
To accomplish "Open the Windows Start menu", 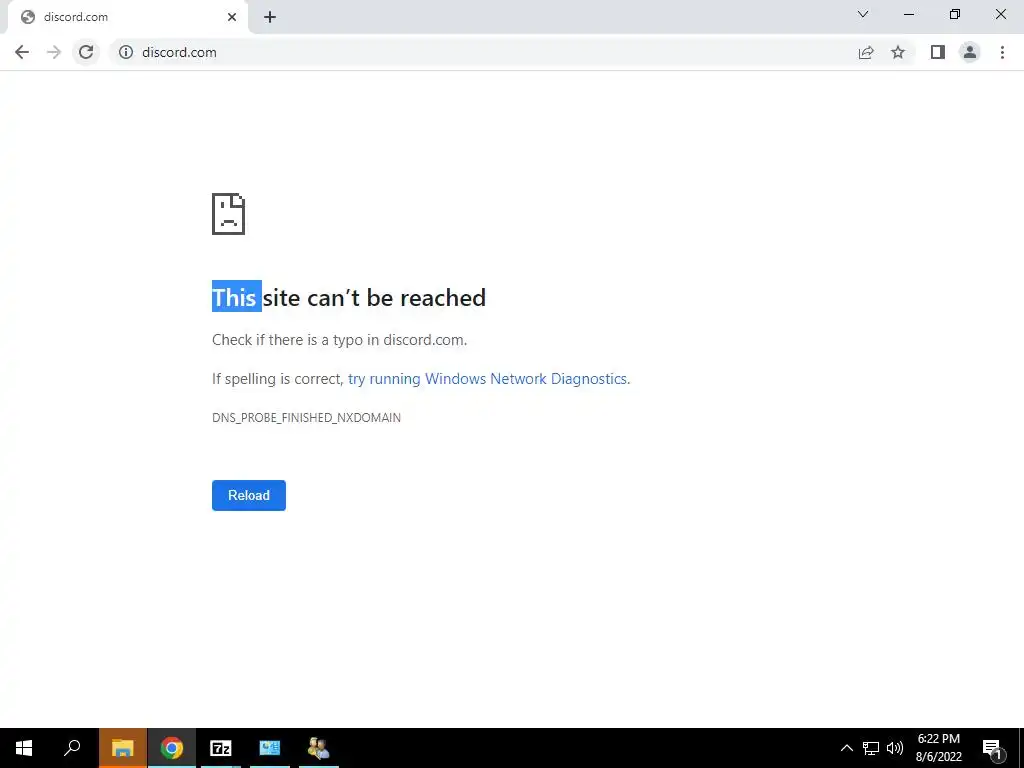I will coord(24,748).
